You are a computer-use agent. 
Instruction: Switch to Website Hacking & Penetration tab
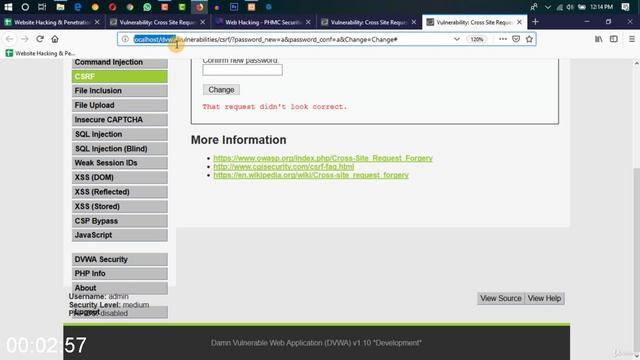pos(52,22)
